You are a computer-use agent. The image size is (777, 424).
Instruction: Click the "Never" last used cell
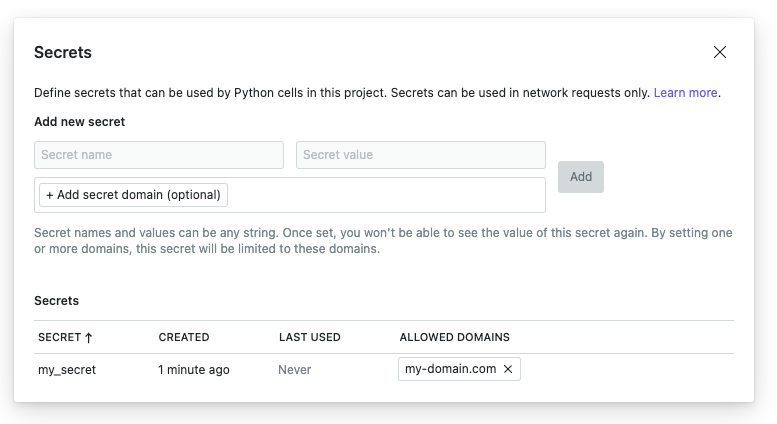coord(295,370)
